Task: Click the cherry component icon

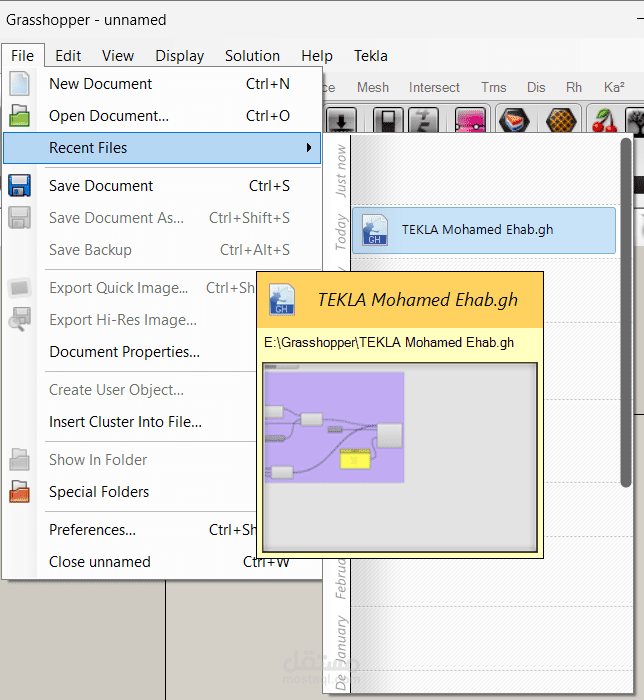Action: 605,120
